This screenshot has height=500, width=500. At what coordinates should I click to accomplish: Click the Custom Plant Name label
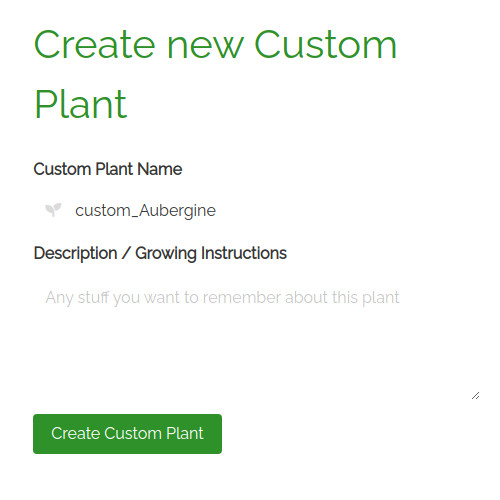coord(108,169)
